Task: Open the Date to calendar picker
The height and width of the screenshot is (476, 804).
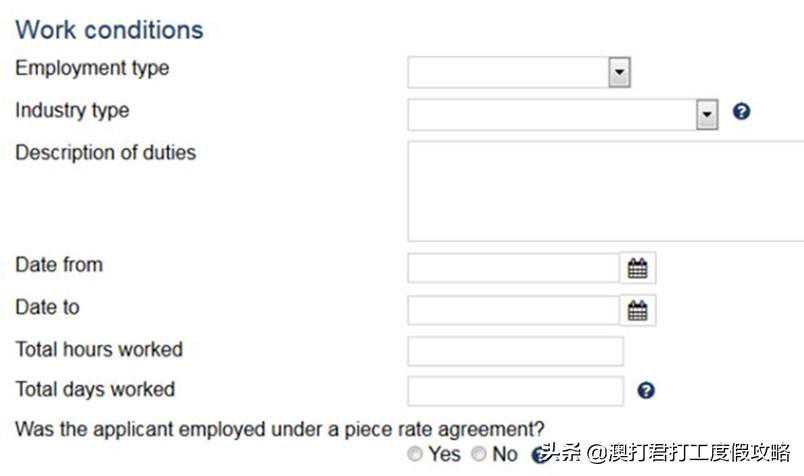Action: [638, 310]
